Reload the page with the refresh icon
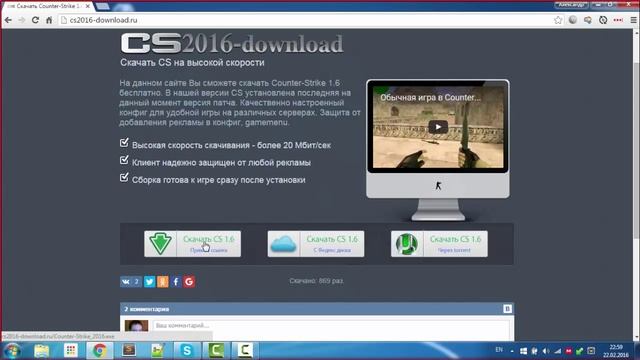The height and width of the screenshot is (360, 640). point(36,20)
